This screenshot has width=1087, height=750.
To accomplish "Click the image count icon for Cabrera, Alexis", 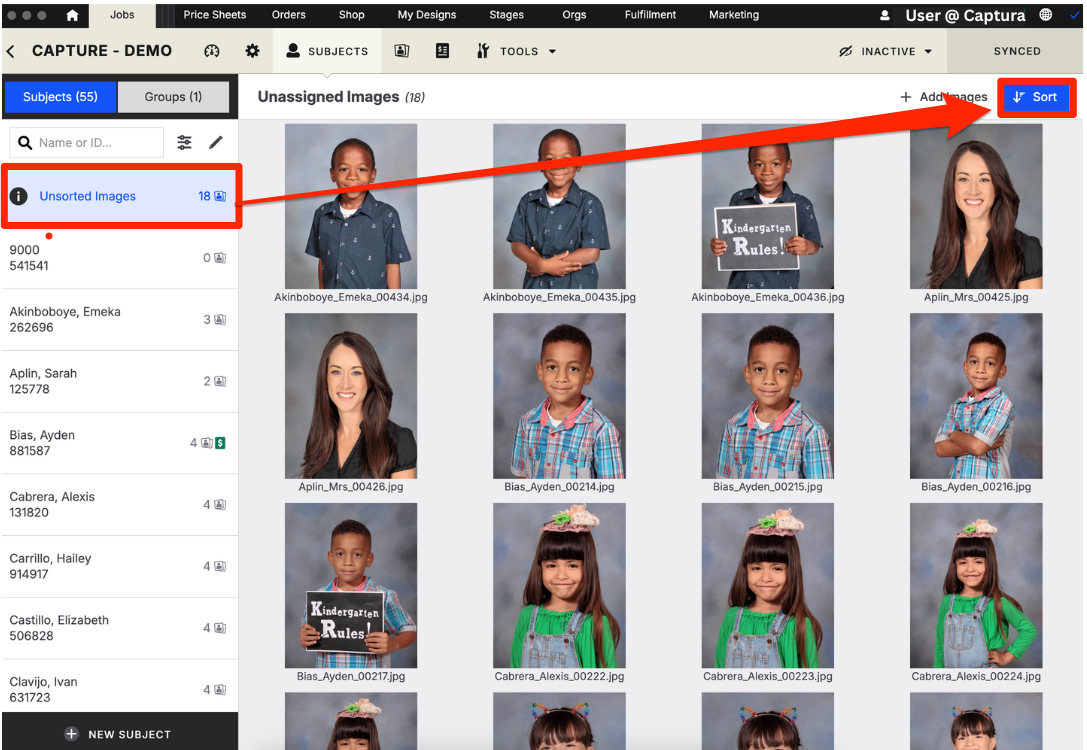I will pyautogui.click(x=220, y=505).
